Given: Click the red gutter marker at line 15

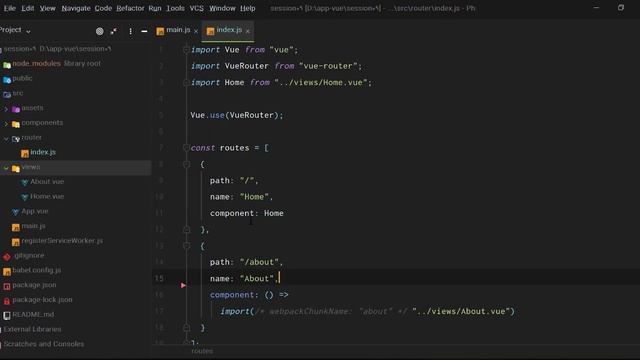Looking at the screenshot, I should [183, 285].
